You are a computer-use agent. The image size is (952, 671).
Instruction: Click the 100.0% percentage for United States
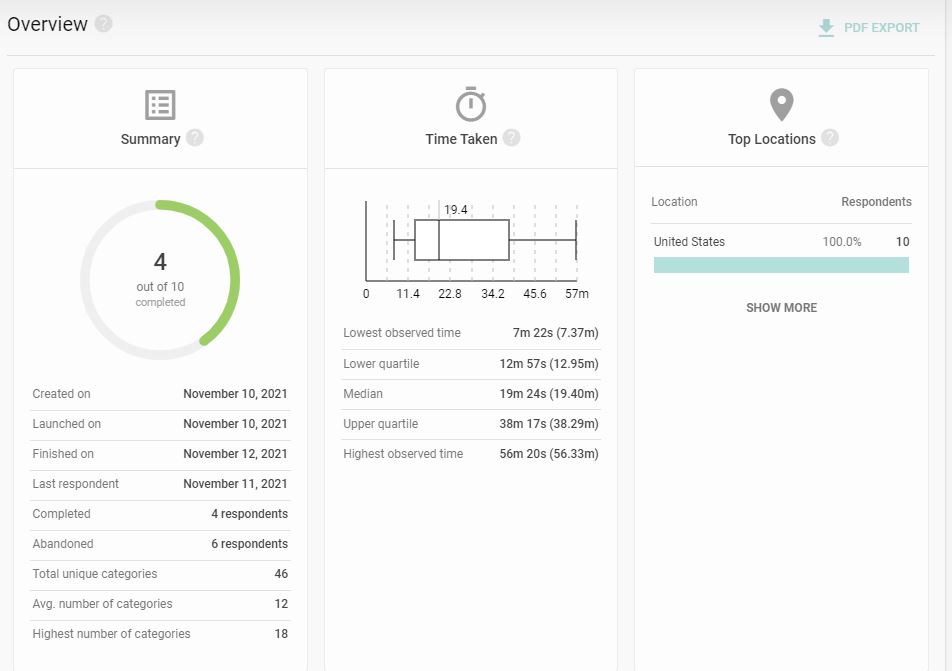pos(842,242)
